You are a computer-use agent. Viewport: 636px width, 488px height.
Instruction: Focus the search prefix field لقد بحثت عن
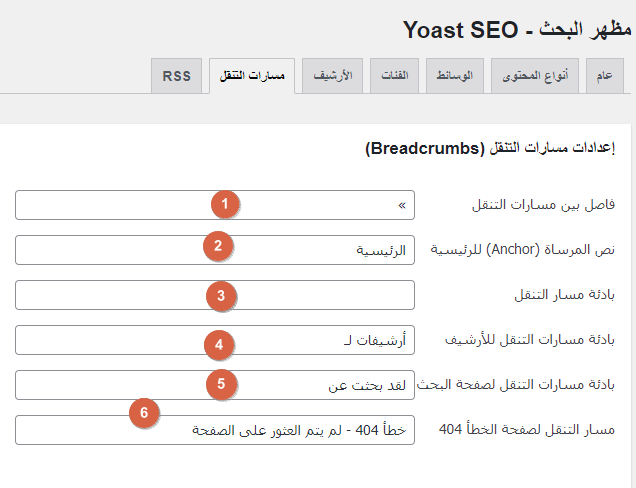(215, 385)
